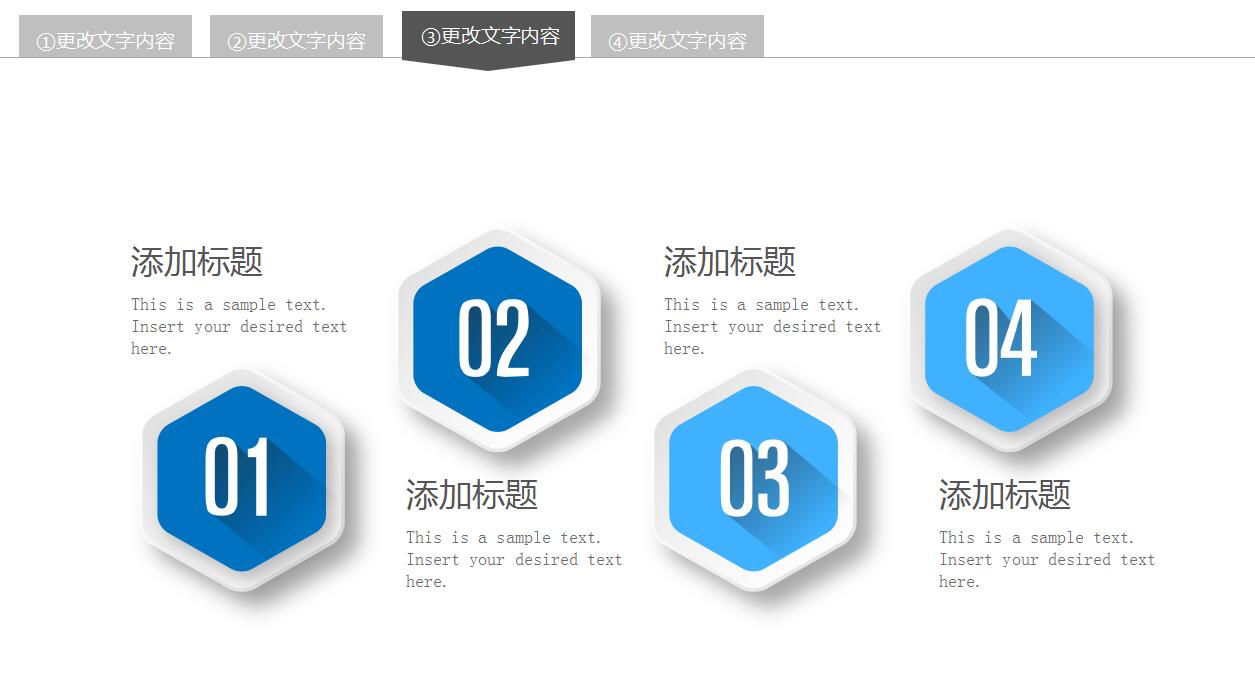Image resolution: width=1255 pixels, height=692 pixels.
Task: Select the light blue 04 hexagon
Action: click(1010, 340)
